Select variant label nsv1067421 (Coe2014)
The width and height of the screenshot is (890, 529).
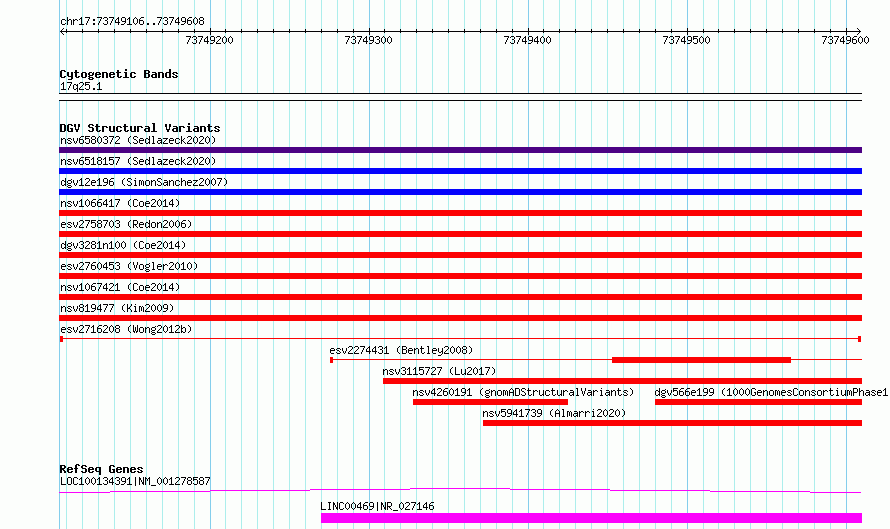[x=120, y=287]
